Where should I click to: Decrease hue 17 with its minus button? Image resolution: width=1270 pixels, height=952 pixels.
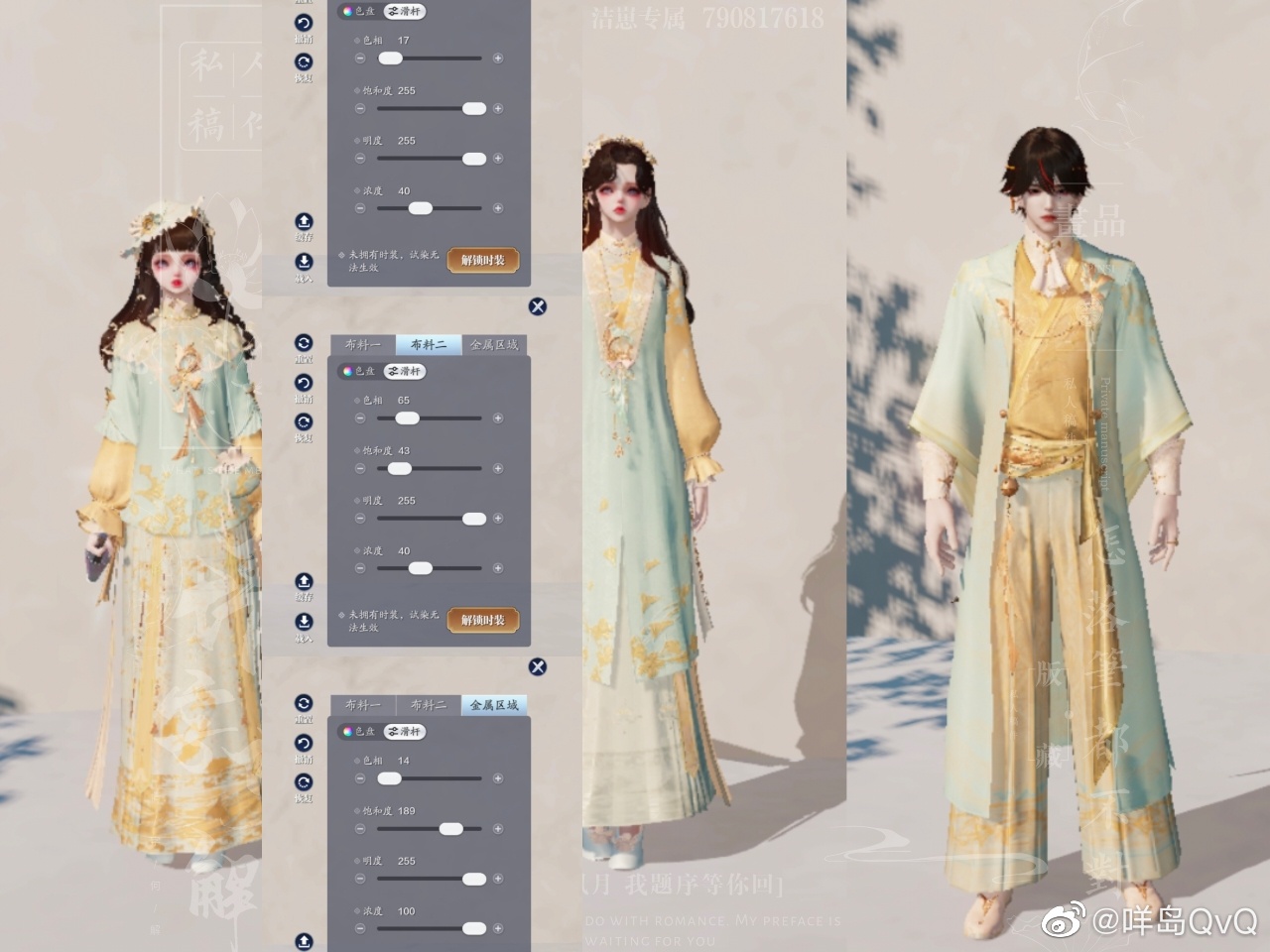(x=360, y=59)
